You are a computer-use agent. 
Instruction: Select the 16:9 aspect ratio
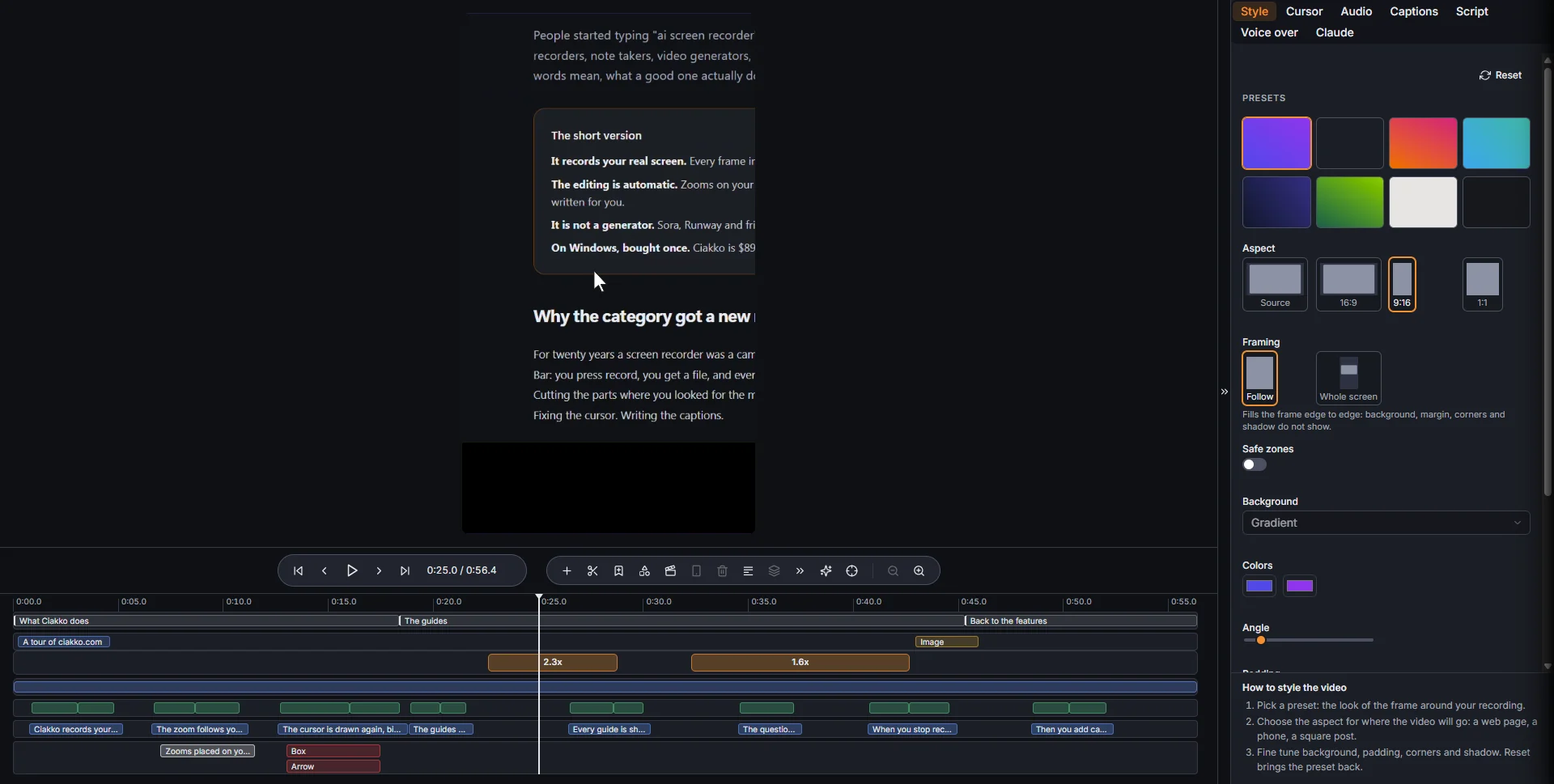click(x=1348, y=284)
